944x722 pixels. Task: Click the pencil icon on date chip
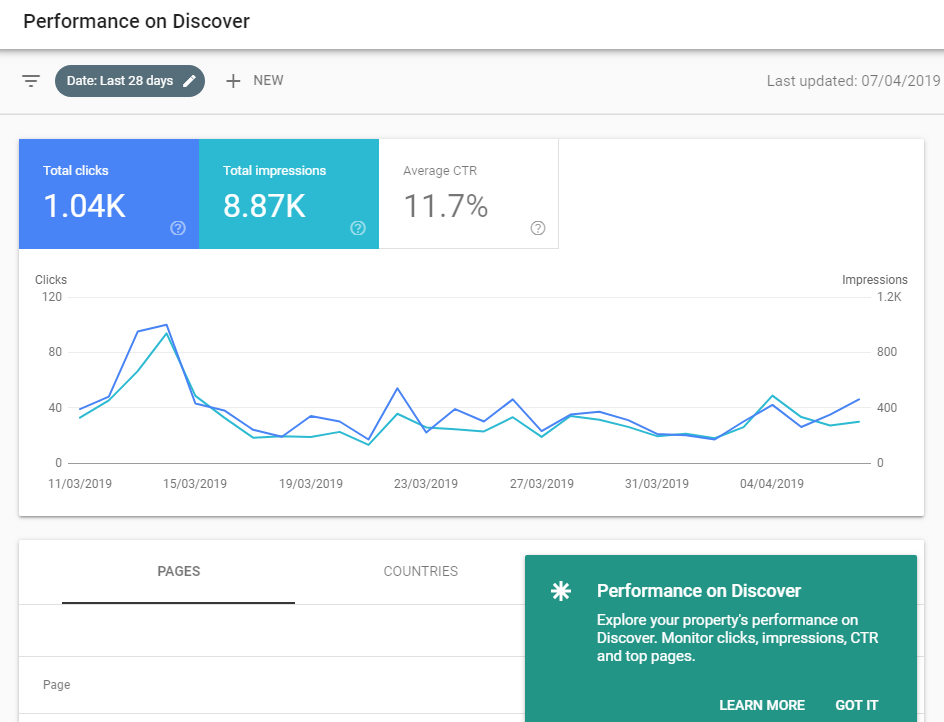[x=189, y=81]
